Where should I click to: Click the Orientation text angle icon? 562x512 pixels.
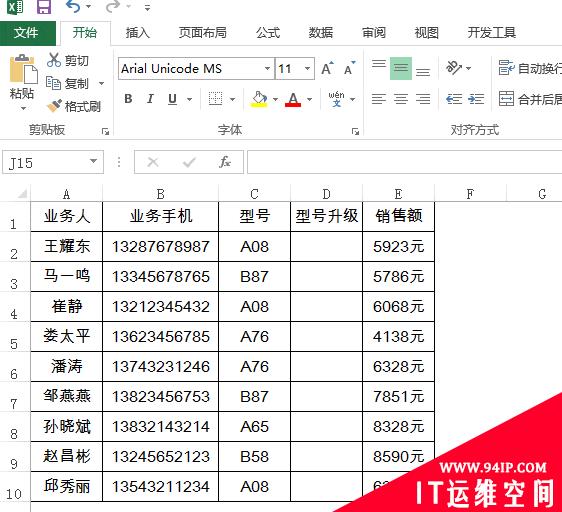(x=454, y=67)
